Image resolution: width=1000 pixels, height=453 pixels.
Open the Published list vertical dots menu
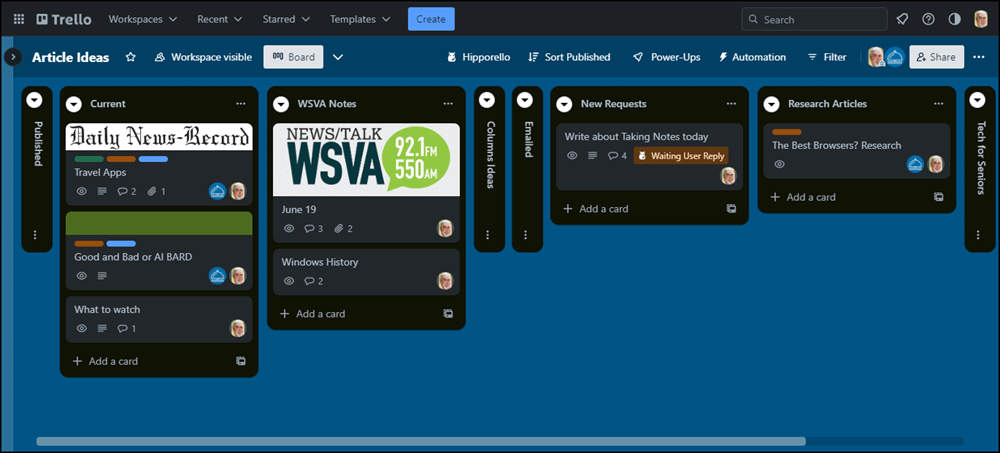pos(35,235)
